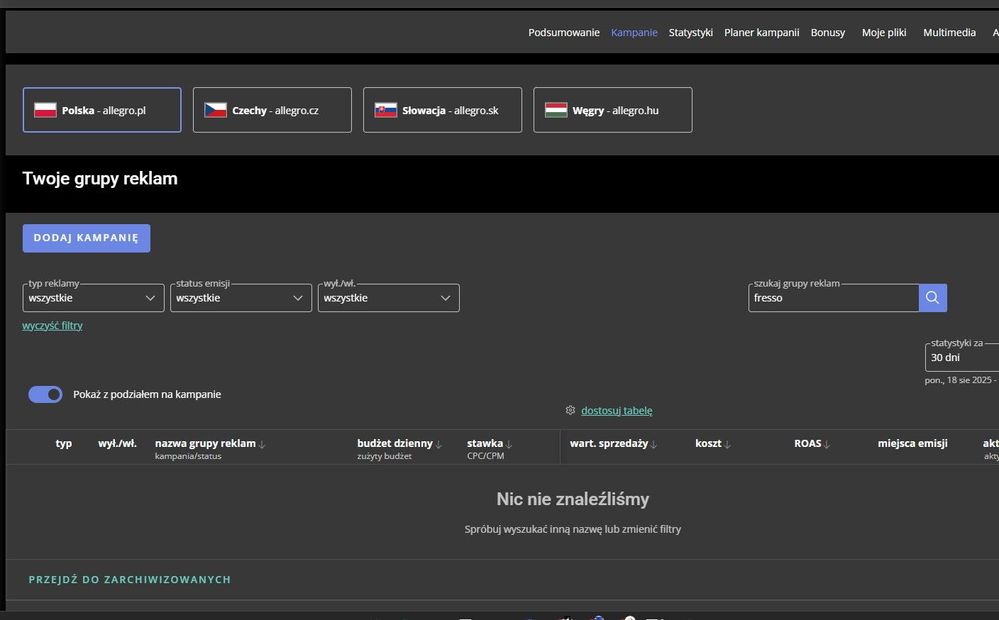The height and width of the screenshot is (620, 999).
Task: Open the statystyki za 30 dni dropdown
Action: pyautogui.click(x=962, y=357)
